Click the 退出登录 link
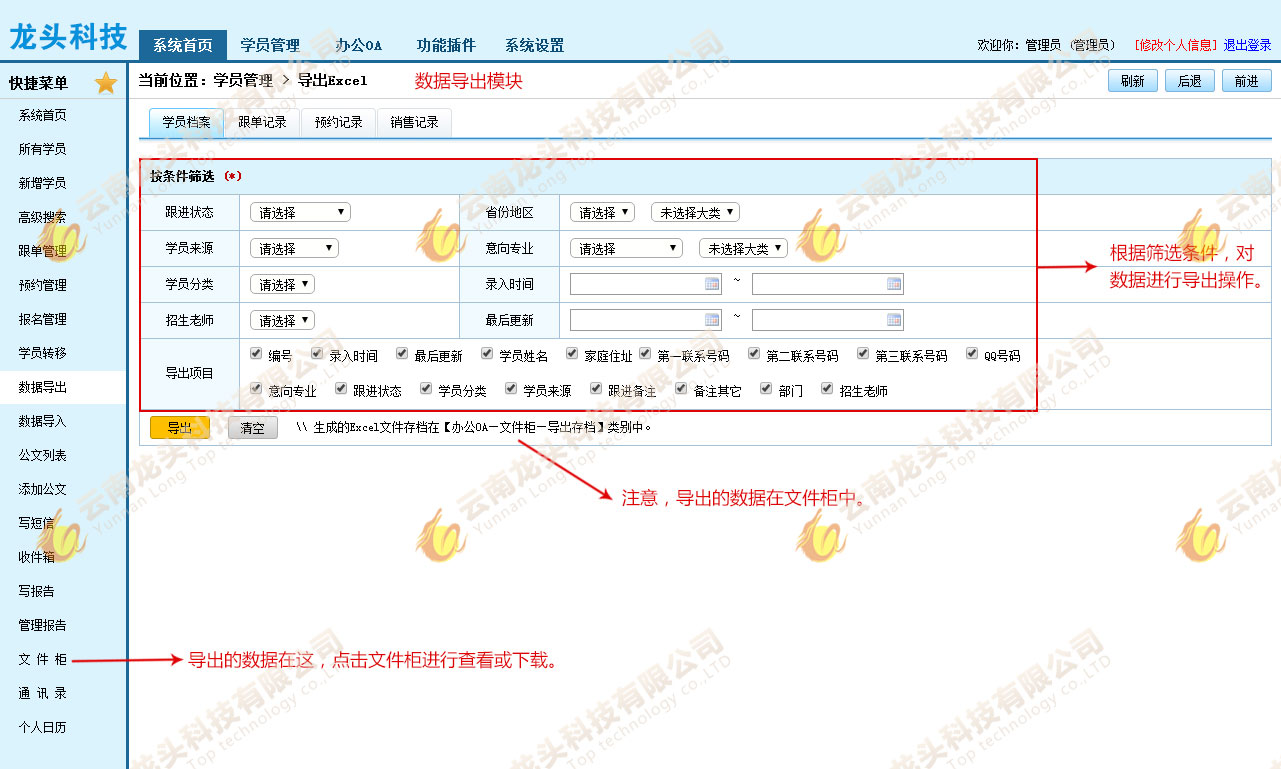Viewport: 1281px width, 769px height. click(x=1247, y=45)
